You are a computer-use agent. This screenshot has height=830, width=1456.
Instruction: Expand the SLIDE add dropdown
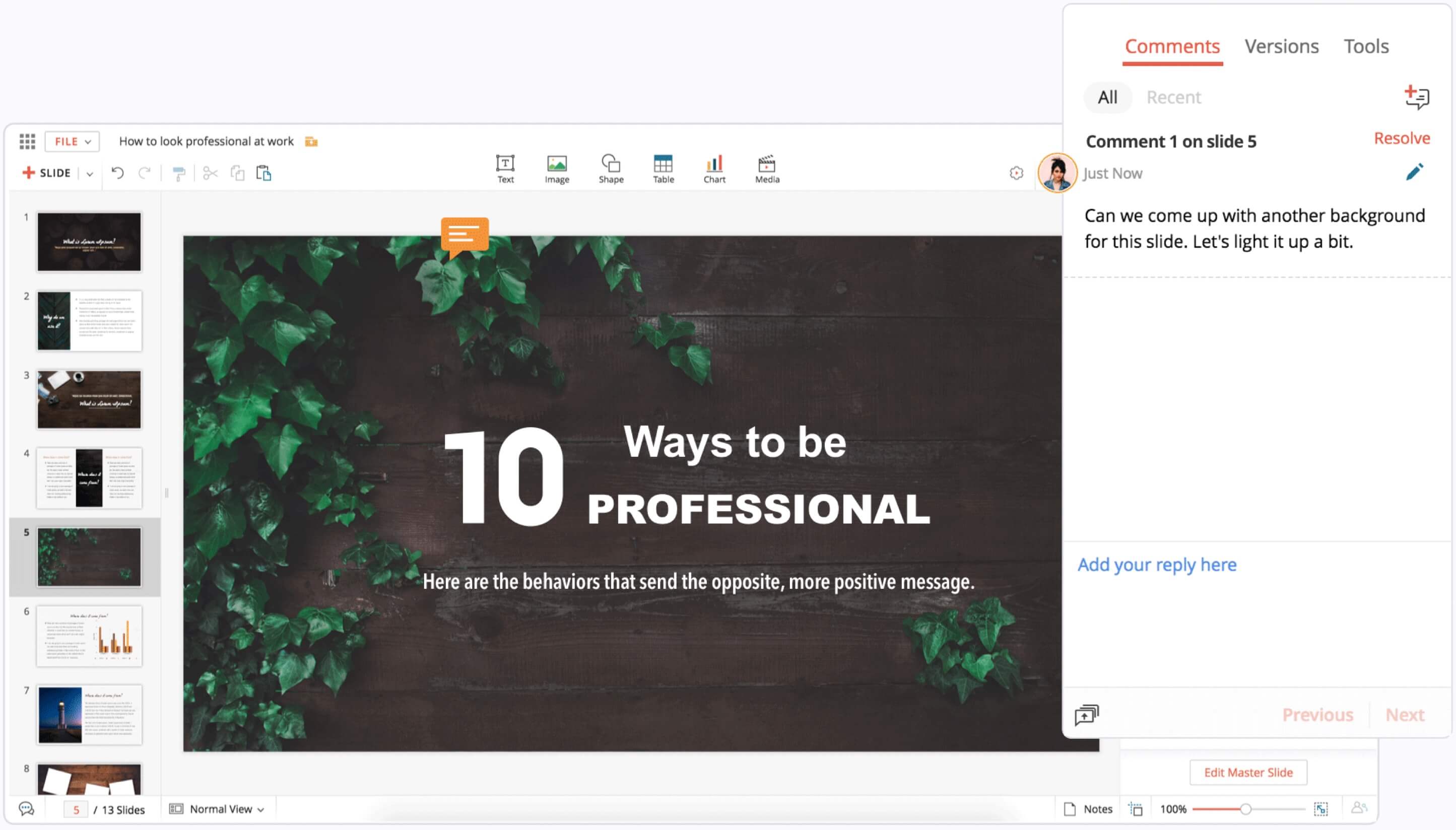pos(89,173)
